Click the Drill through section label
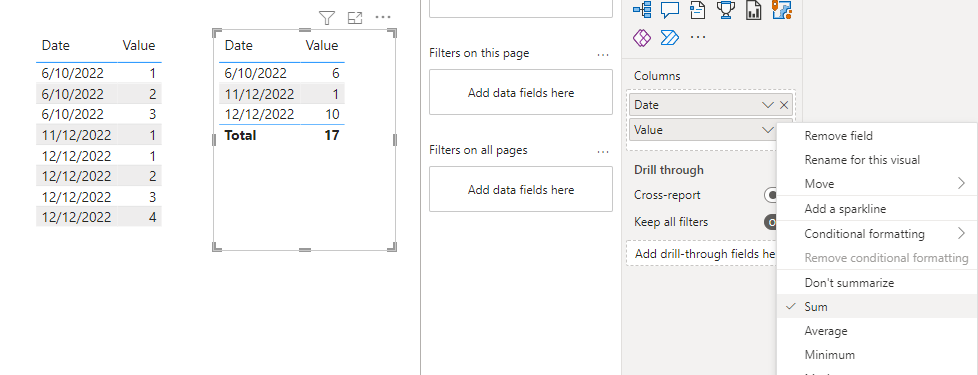 669,170
